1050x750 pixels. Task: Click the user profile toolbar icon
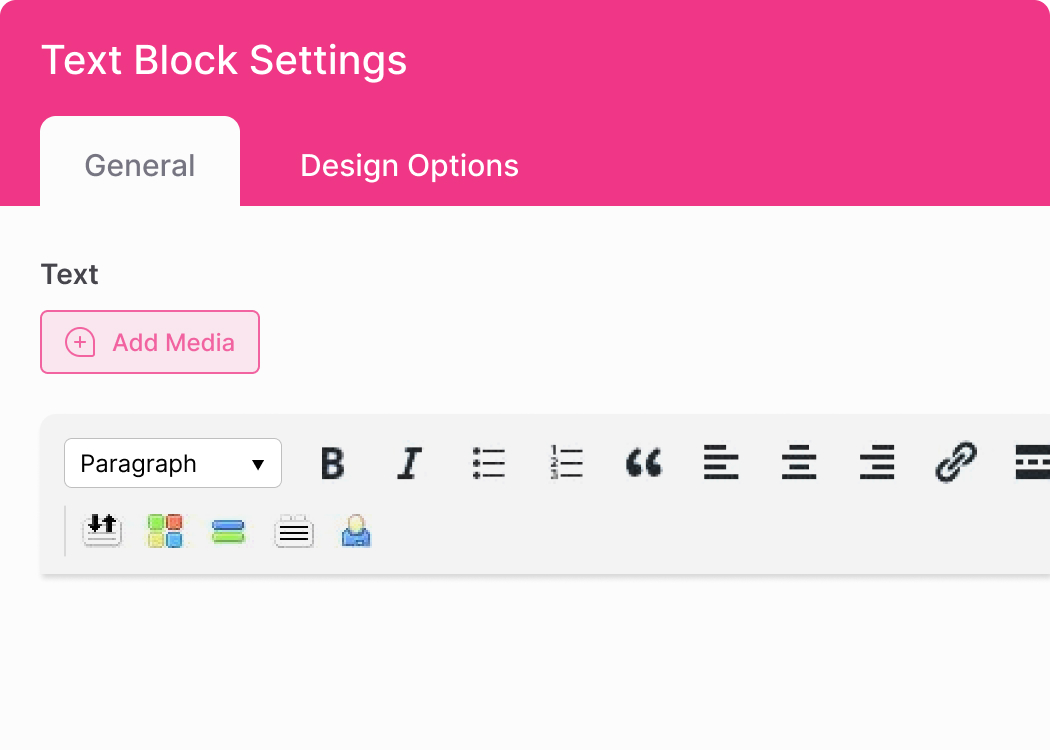[356, 531]
